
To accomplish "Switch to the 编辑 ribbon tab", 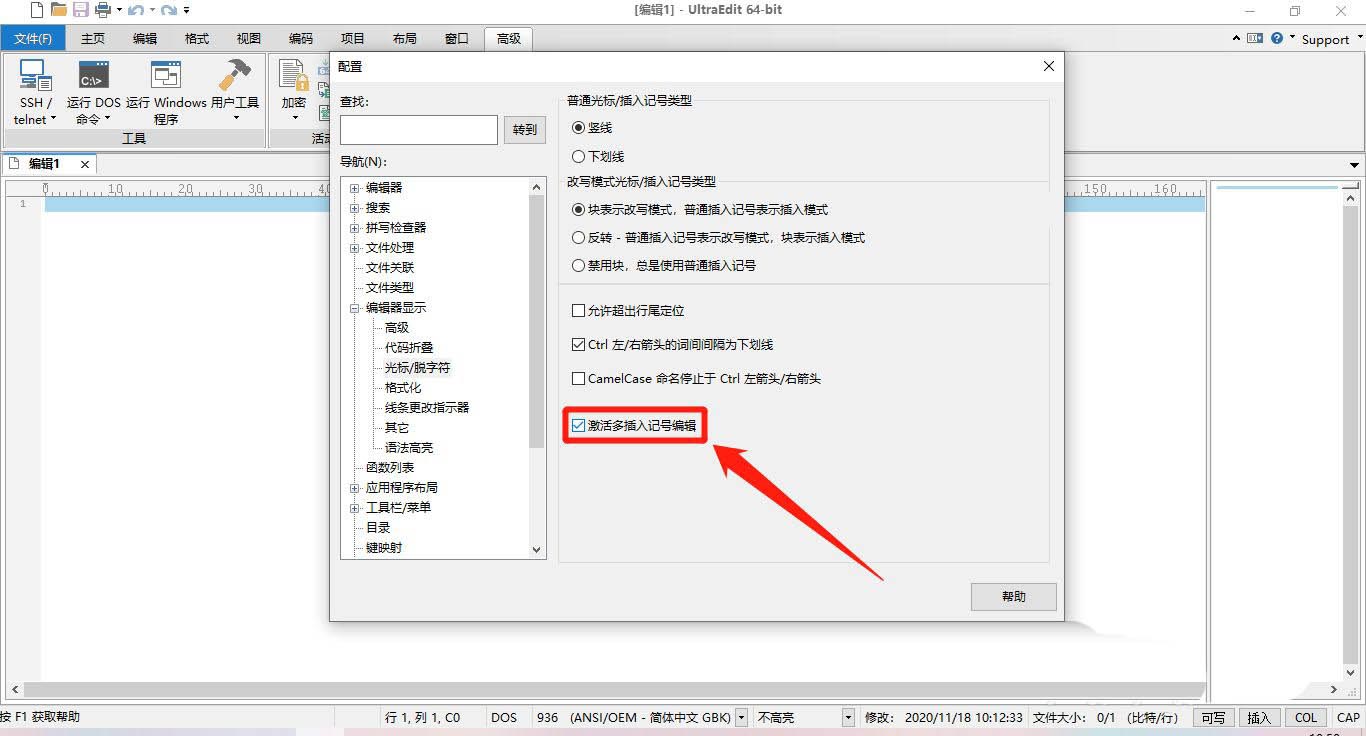I will (145, 38).
